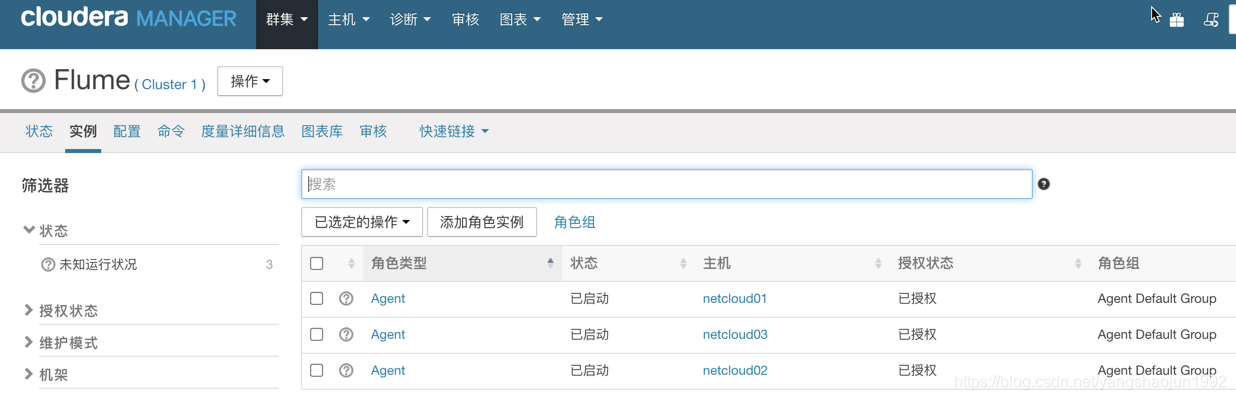Image resolution: width=1236 pixels, height=400 pixels.
Task: Open the 快速链接 dropdown
Action: [454, 131]
